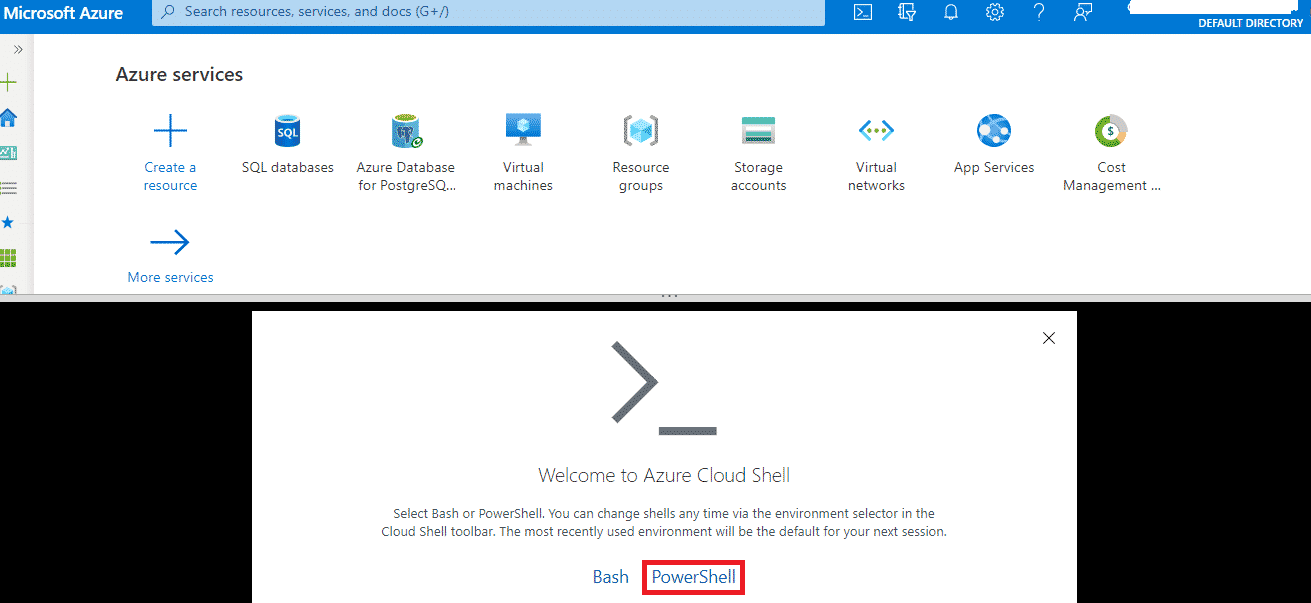Viewport: 1311px width, 603px height.
Task: Click the SQL databases label
Action: tap(288, 167)
